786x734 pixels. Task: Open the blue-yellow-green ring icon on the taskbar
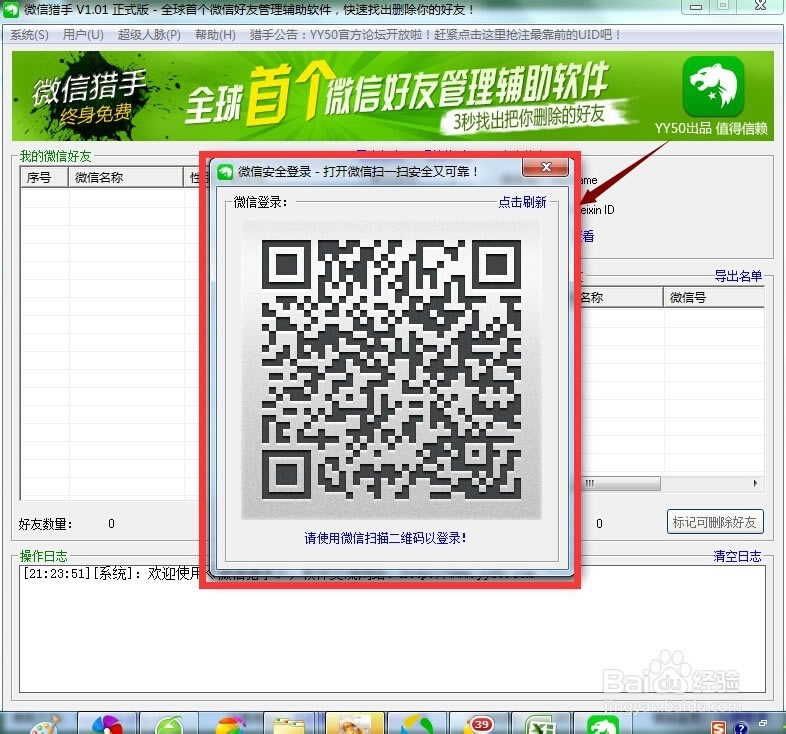[x=417, y=725]
